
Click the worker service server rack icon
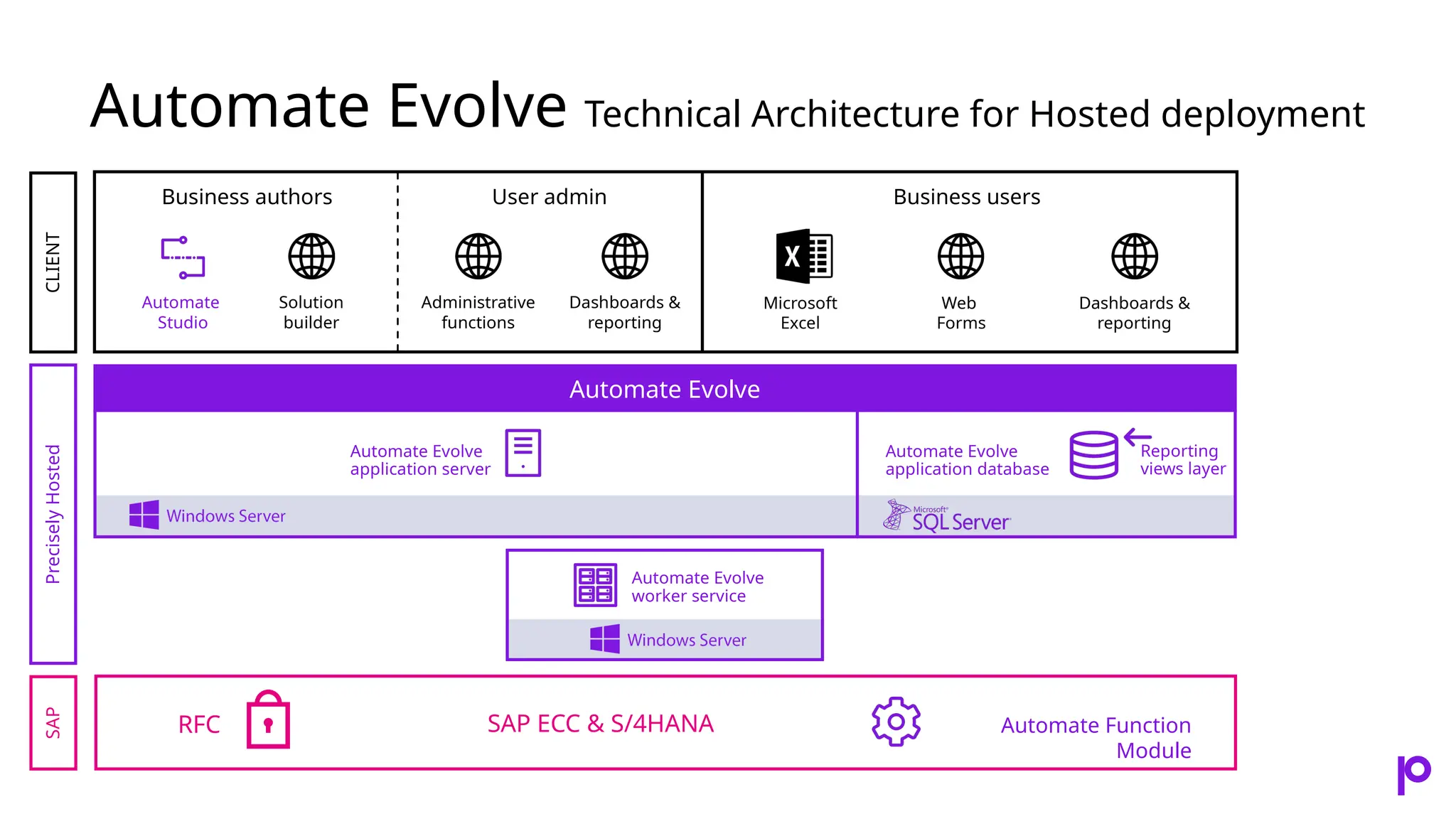click(x=595, y=585)
